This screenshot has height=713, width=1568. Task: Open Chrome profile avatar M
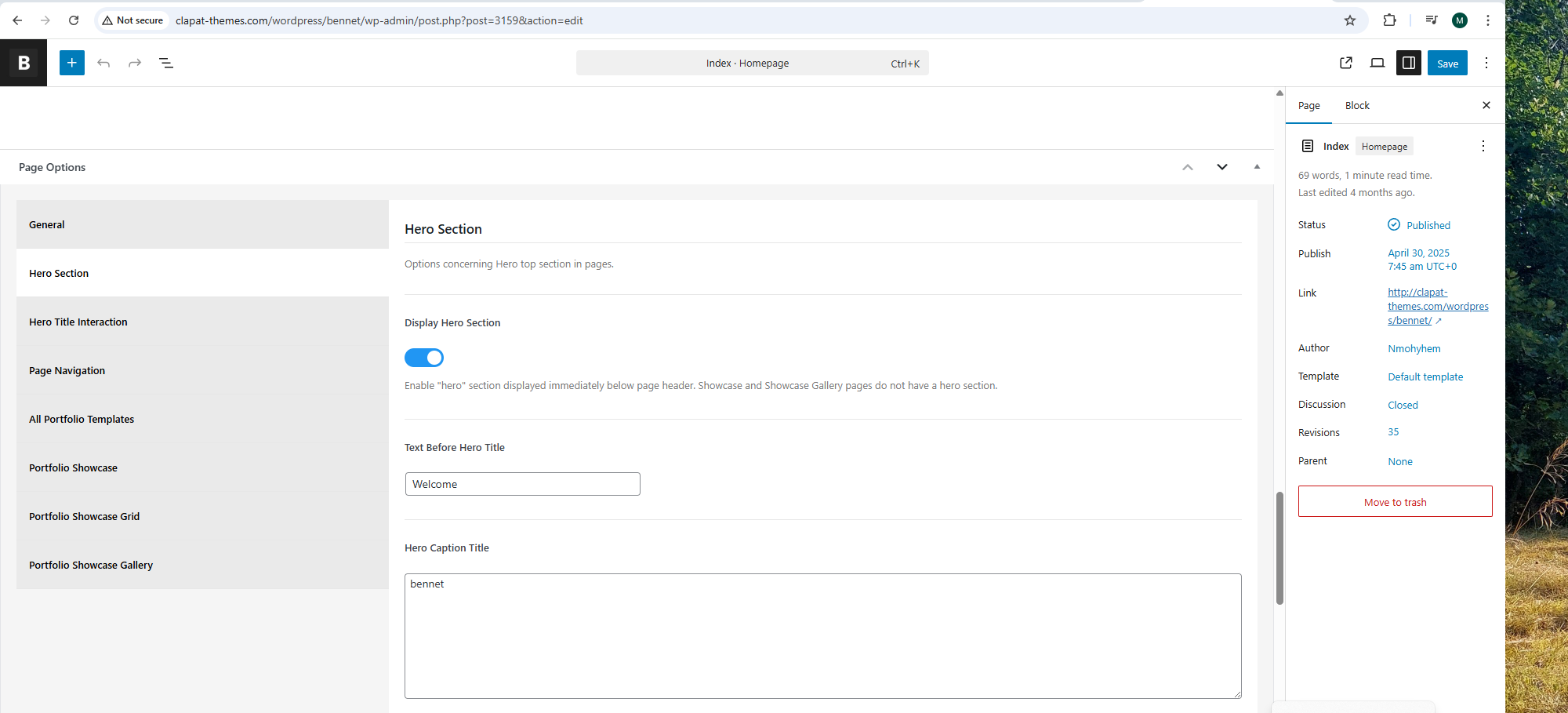(1460, 20)
